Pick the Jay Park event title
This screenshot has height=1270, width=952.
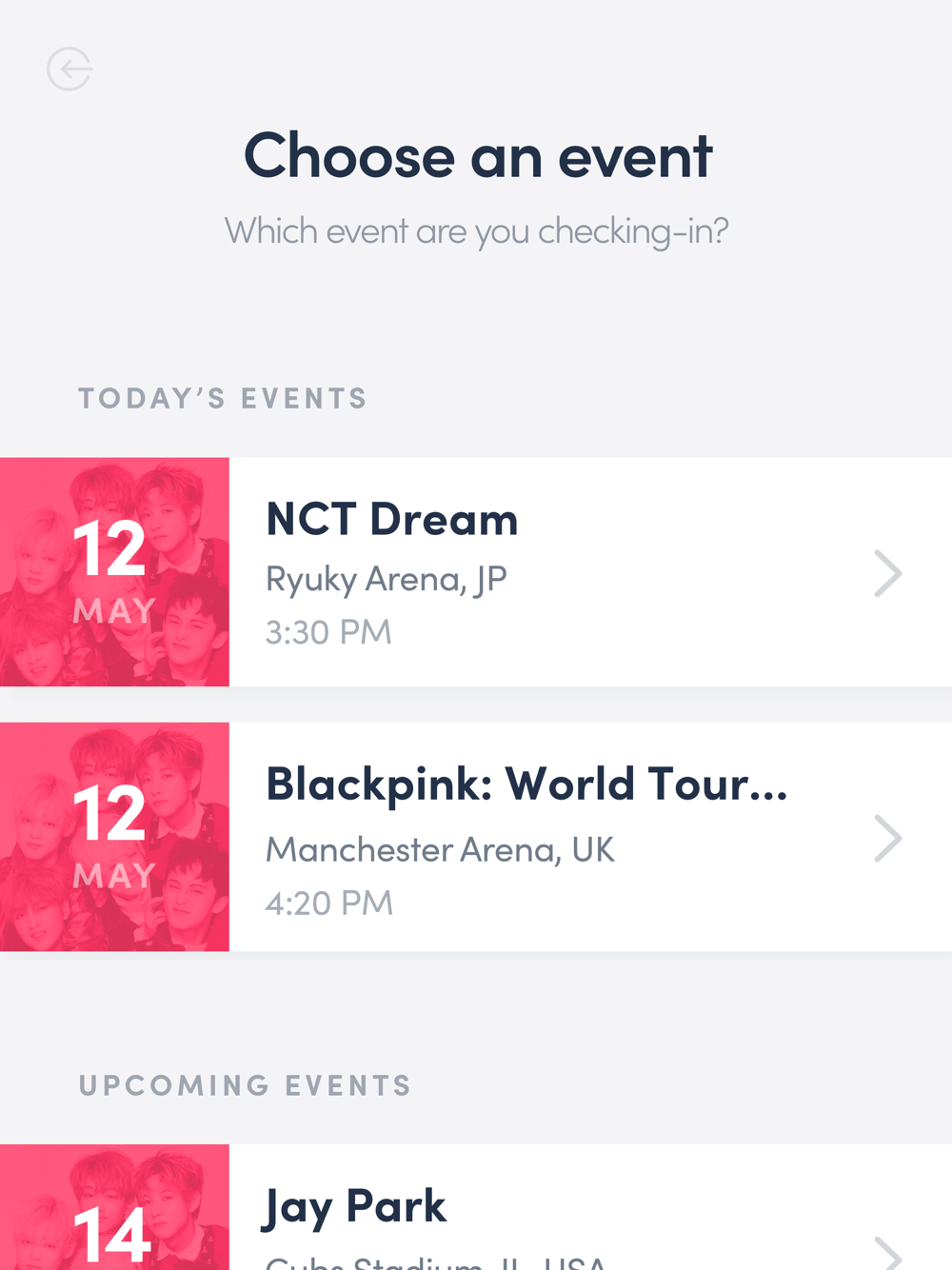tap(354, 1206)
